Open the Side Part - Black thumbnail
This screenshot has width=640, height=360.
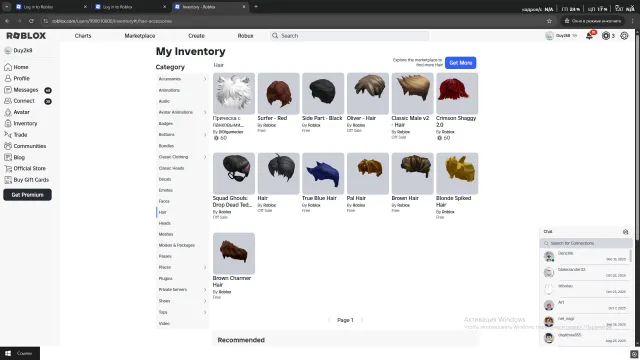(x=323, y=93)
